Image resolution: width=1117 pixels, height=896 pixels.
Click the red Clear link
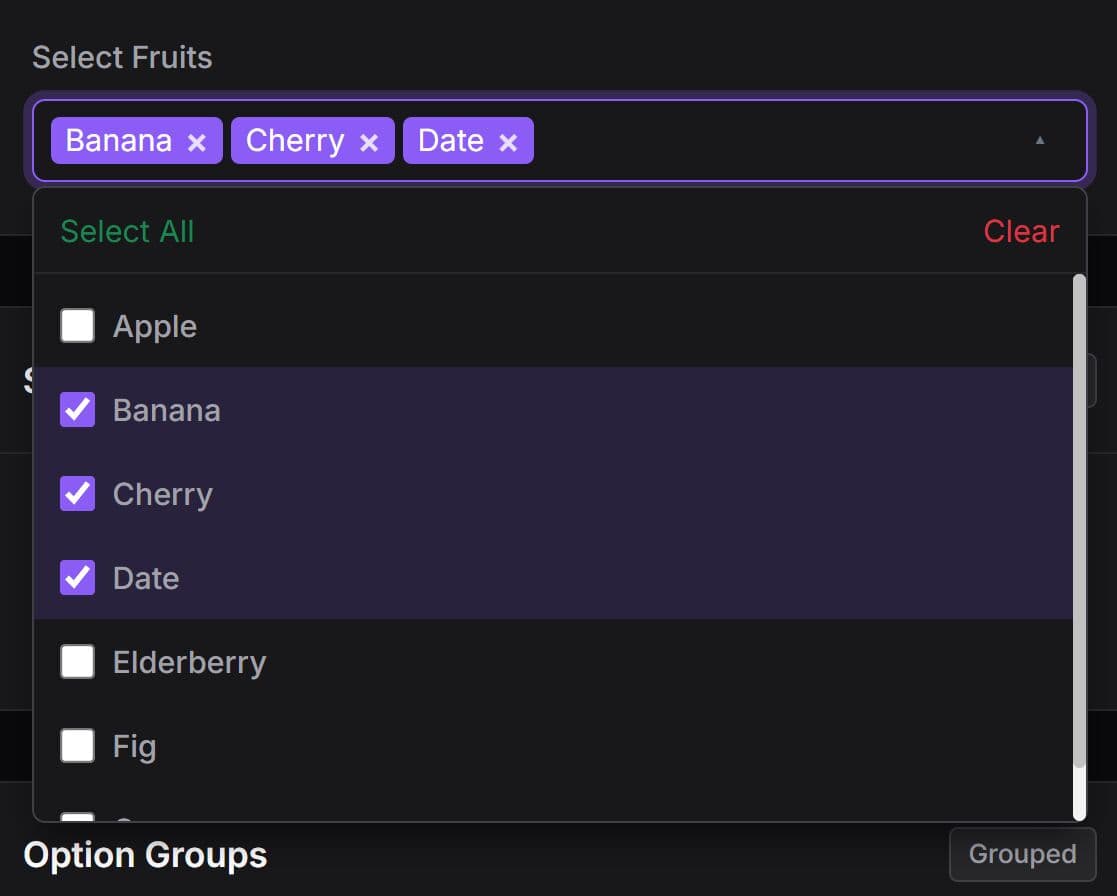1021,231
